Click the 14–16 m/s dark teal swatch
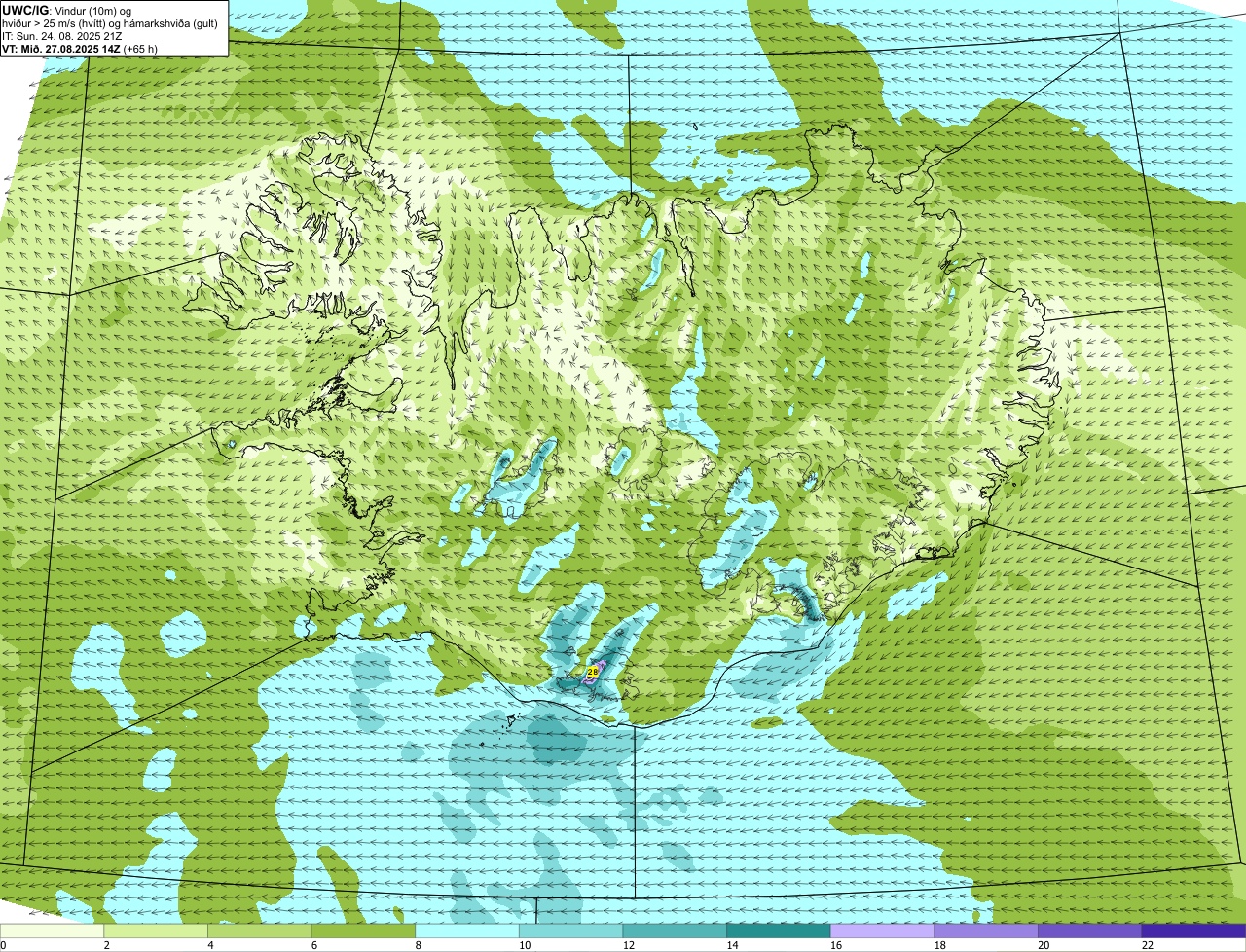 (x=778, y=932)
